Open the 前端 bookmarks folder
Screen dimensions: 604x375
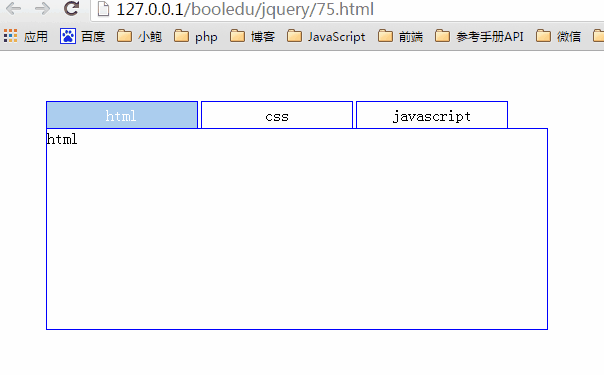[x=400, y=37]
